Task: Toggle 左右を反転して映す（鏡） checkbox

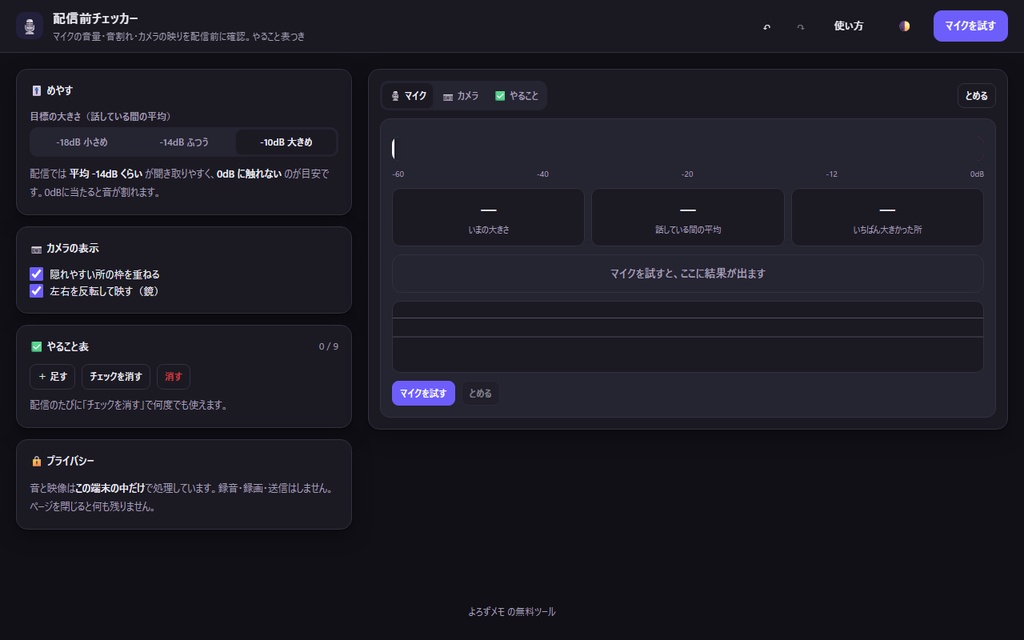Action: 37,291
